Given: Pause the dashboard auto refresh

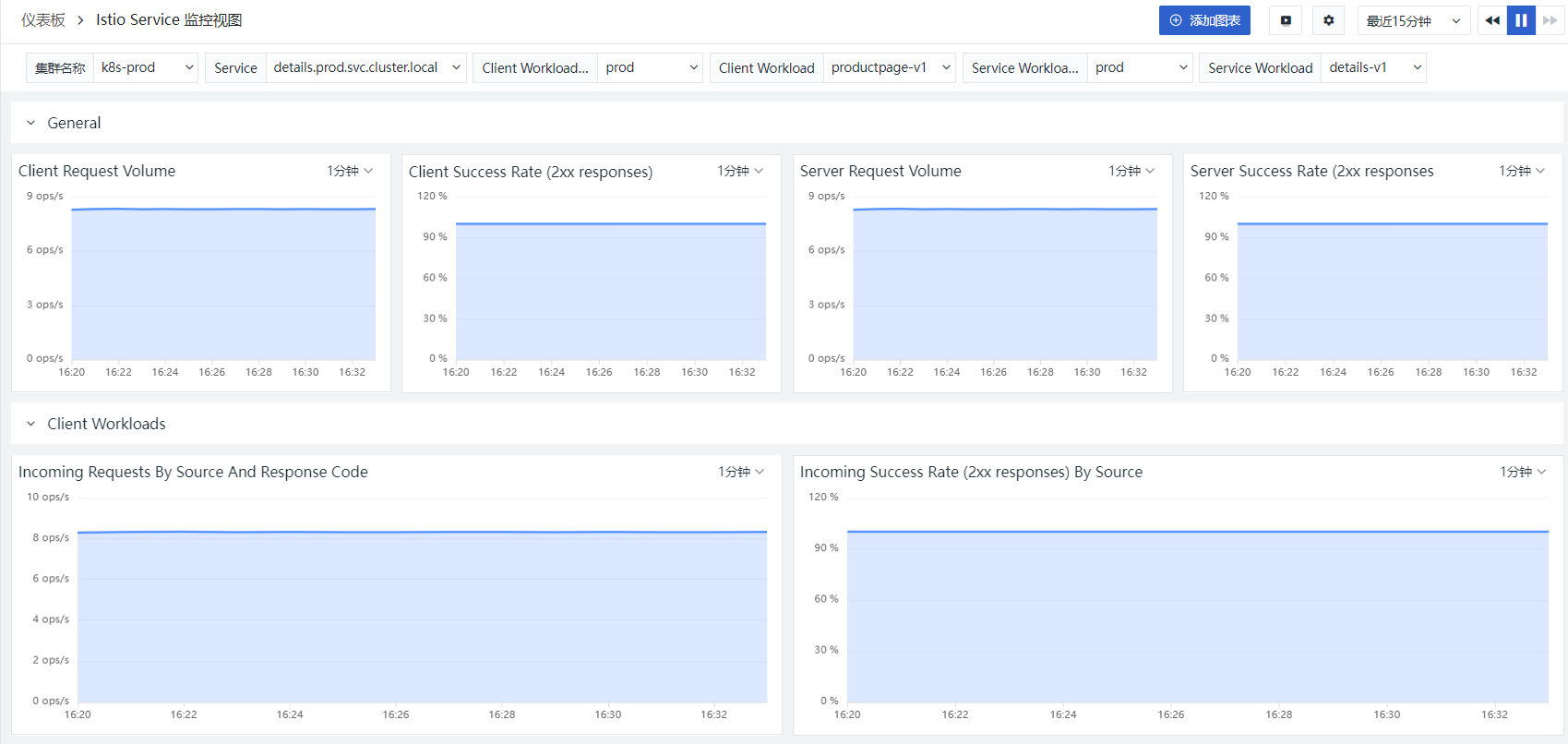Looking at the screenshot, I should coord(1521,20).
